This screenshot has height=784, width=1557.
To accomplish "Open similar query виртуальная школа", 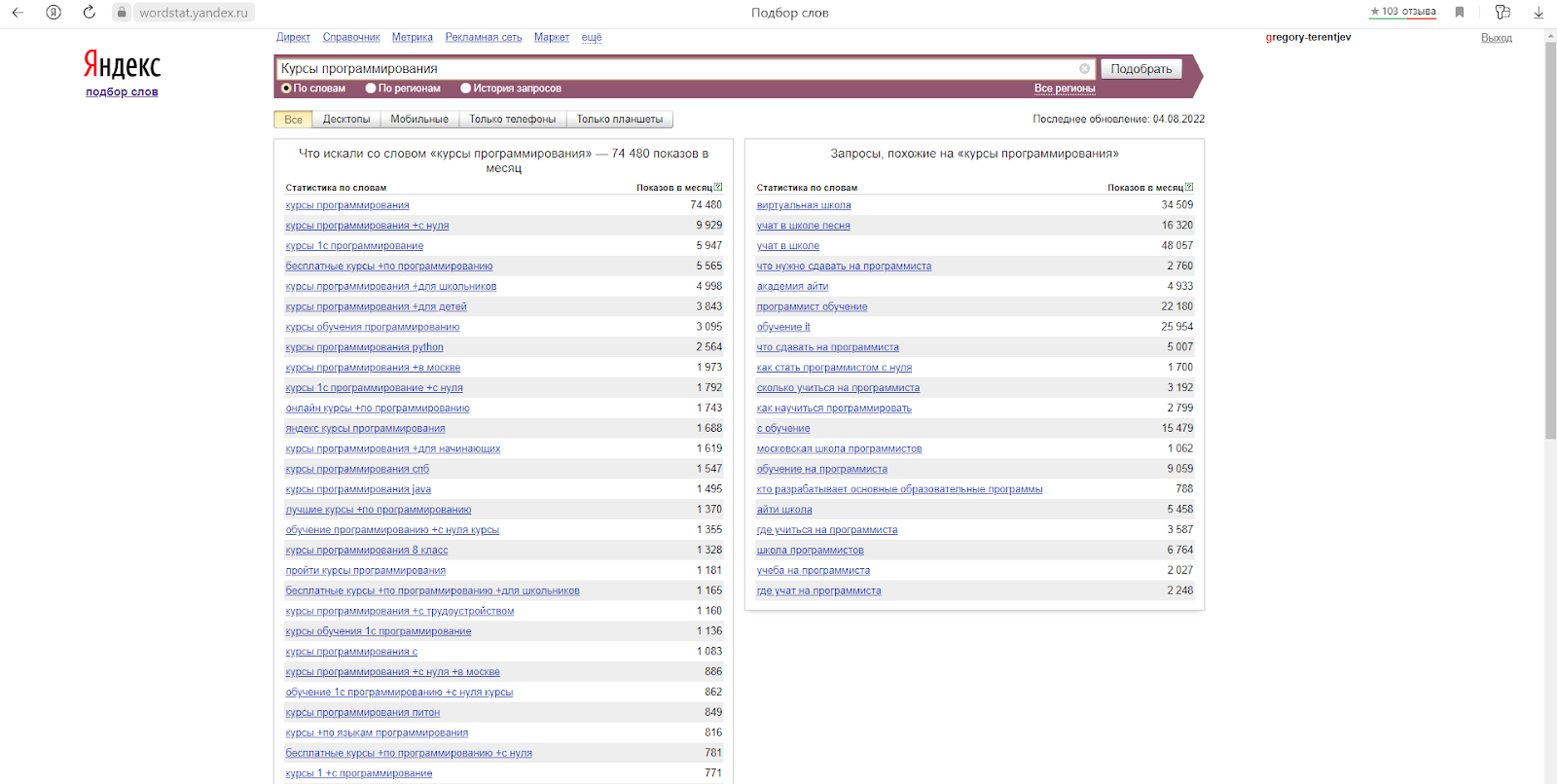I will pyautogui.click(x=804, y=205).
